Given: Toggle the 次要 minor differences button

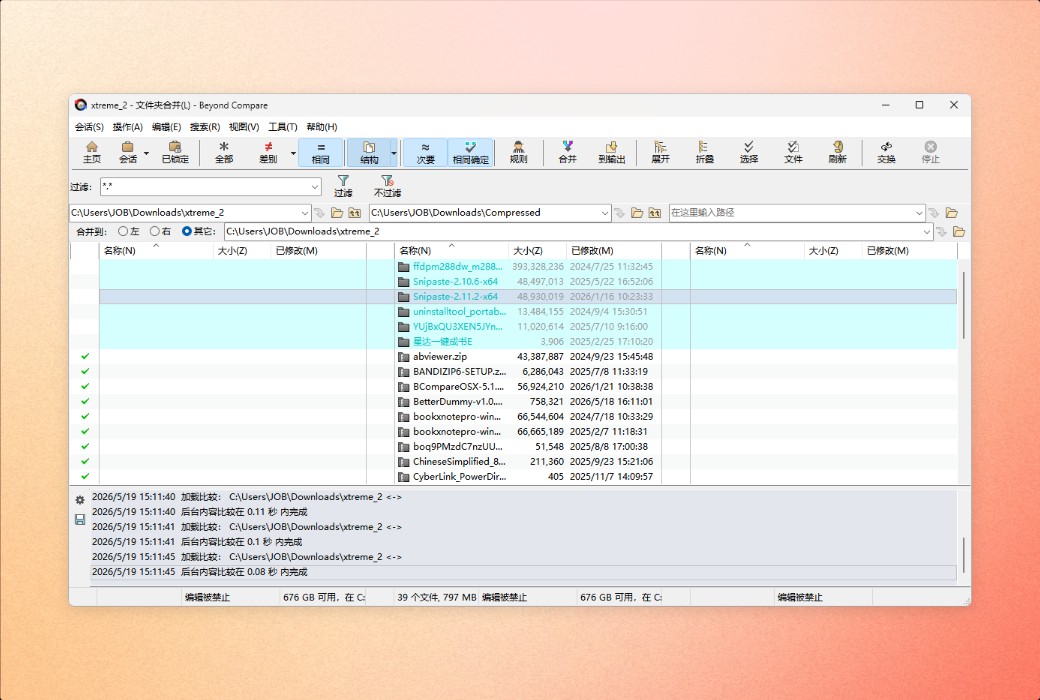Looking at the screenshot, I should 425,152.
